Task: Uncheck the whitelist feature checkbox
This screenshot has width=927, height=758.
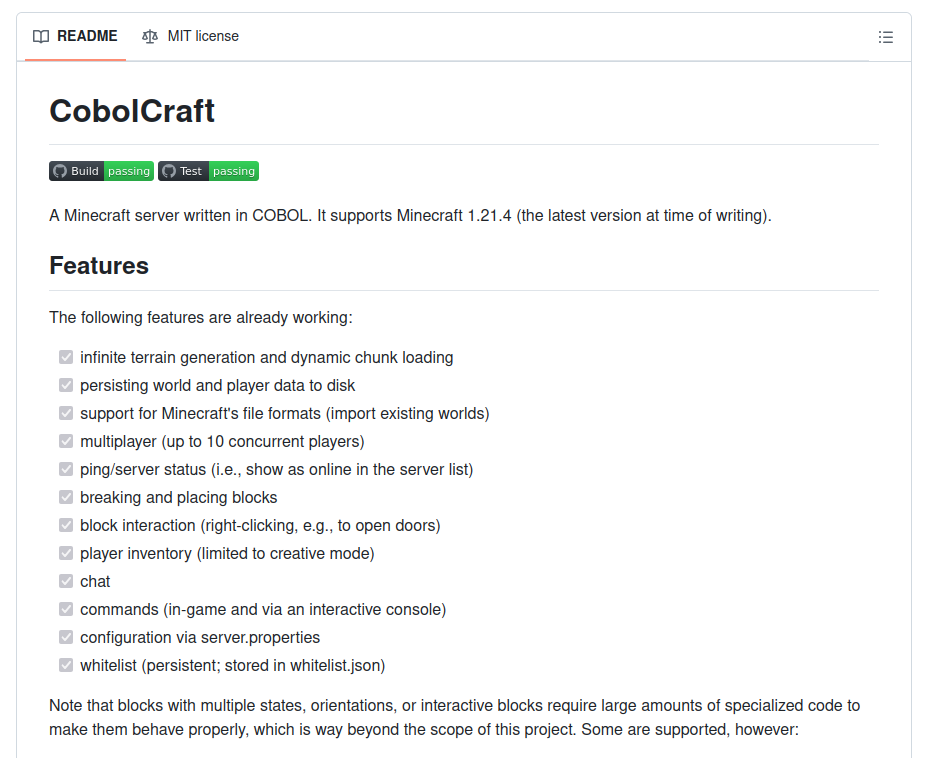Action: (65, 665)
